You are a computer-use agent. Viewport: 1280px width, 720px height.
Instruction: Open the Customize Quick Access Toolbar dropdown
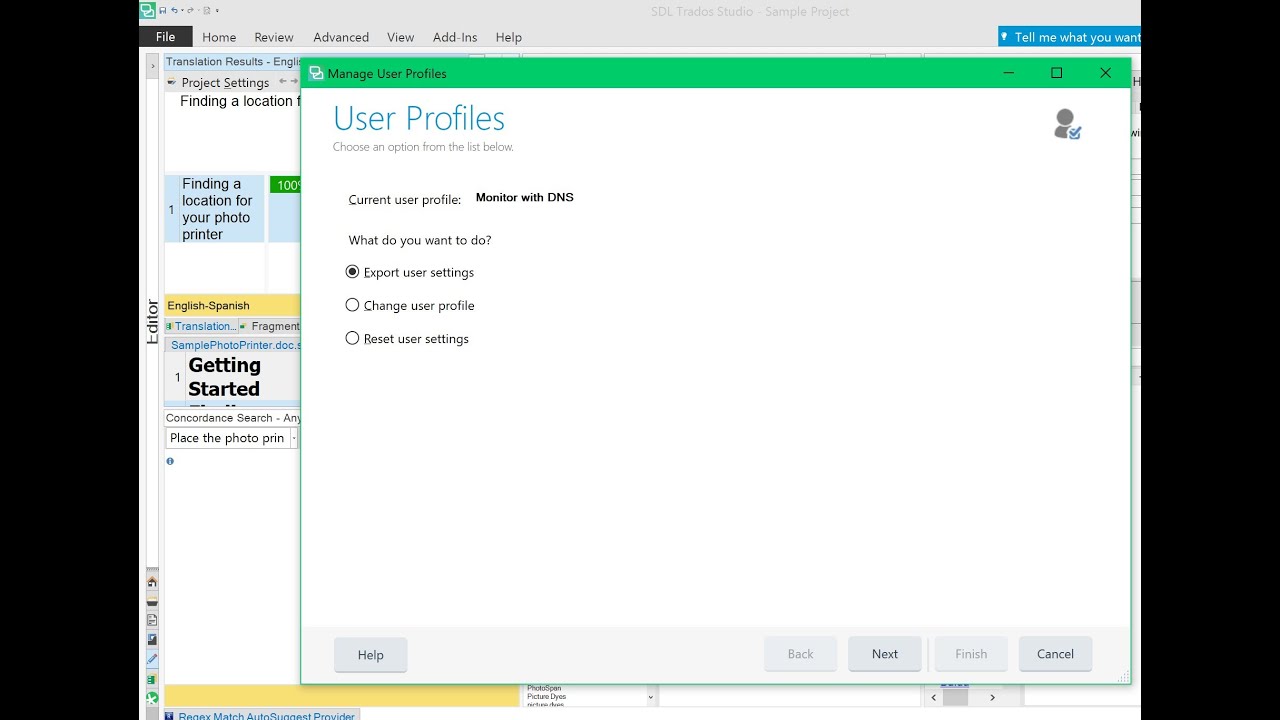(x=217, y=10)
